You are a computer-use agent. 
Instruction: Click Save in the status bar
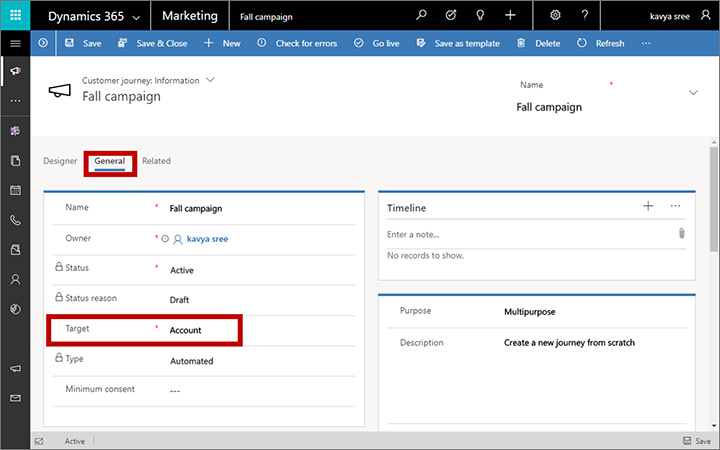tap(697, 441)
